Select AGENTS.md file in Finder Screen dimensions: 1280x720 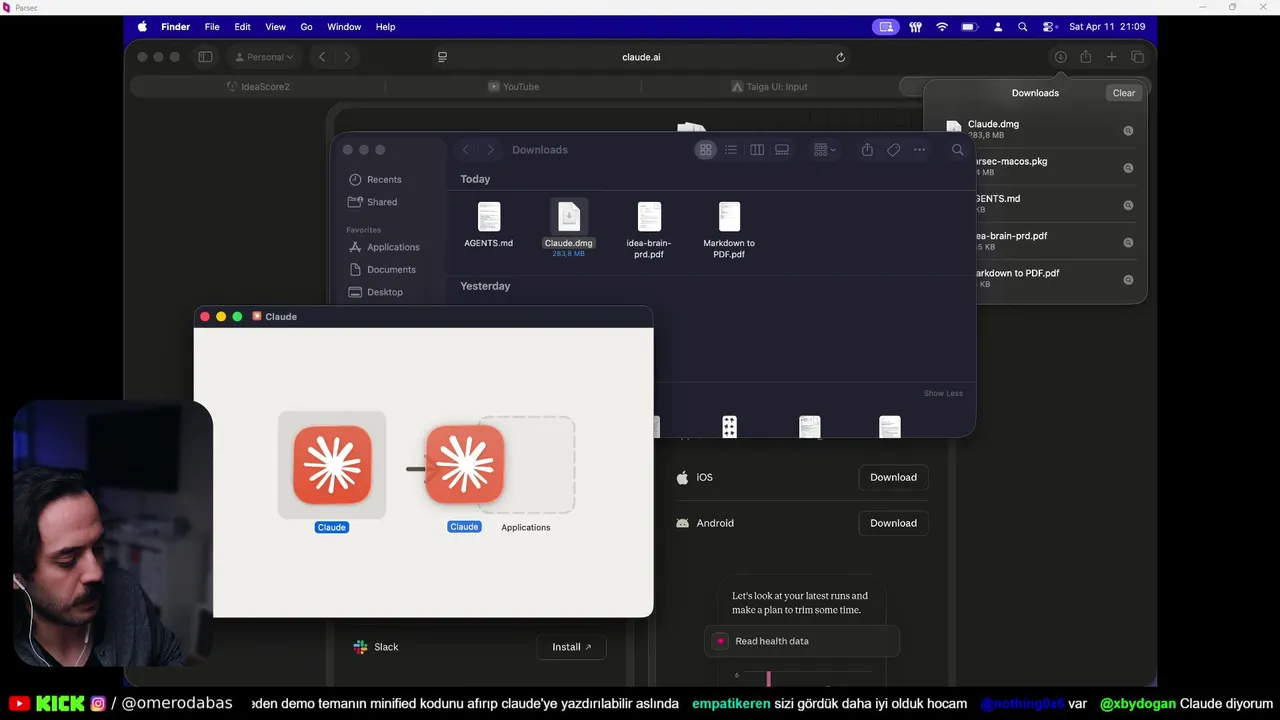489,224
